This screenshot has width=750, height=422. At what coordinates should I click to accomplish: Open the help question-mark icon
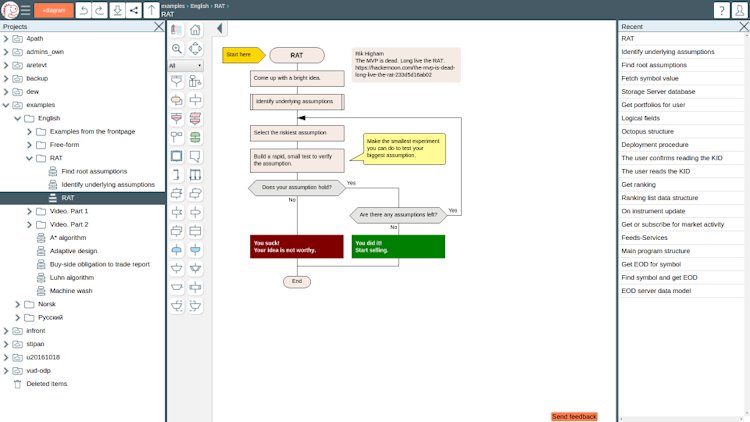721,10
